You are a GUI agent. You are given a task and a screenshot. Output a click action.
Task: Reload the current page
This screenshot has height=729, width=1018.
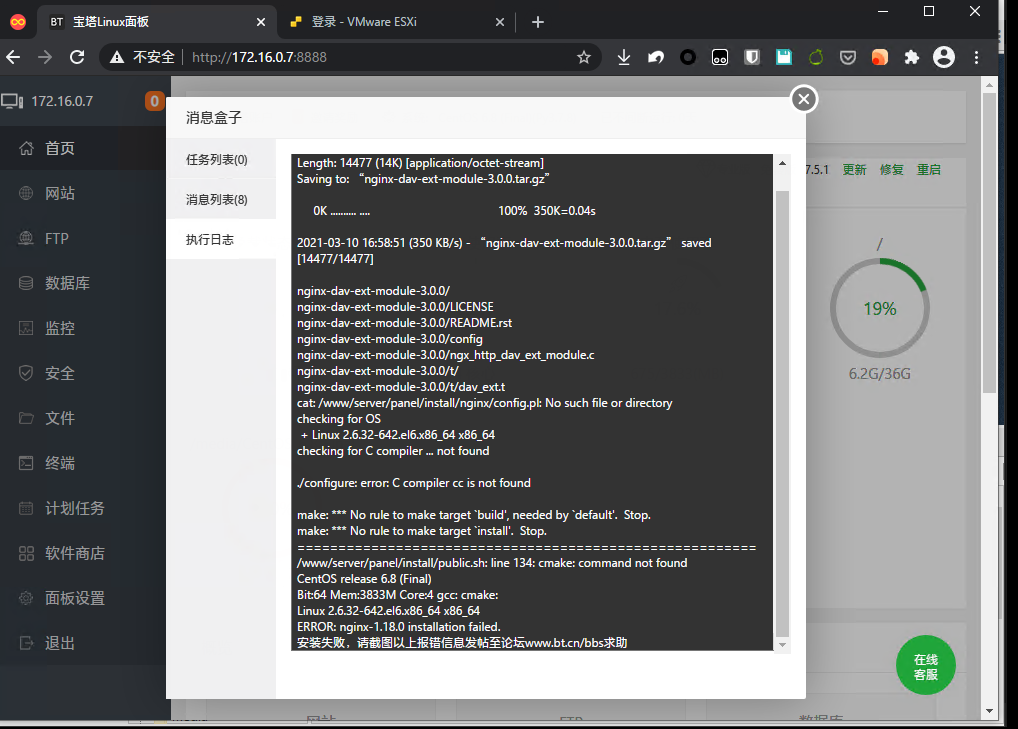click(77, 57)
